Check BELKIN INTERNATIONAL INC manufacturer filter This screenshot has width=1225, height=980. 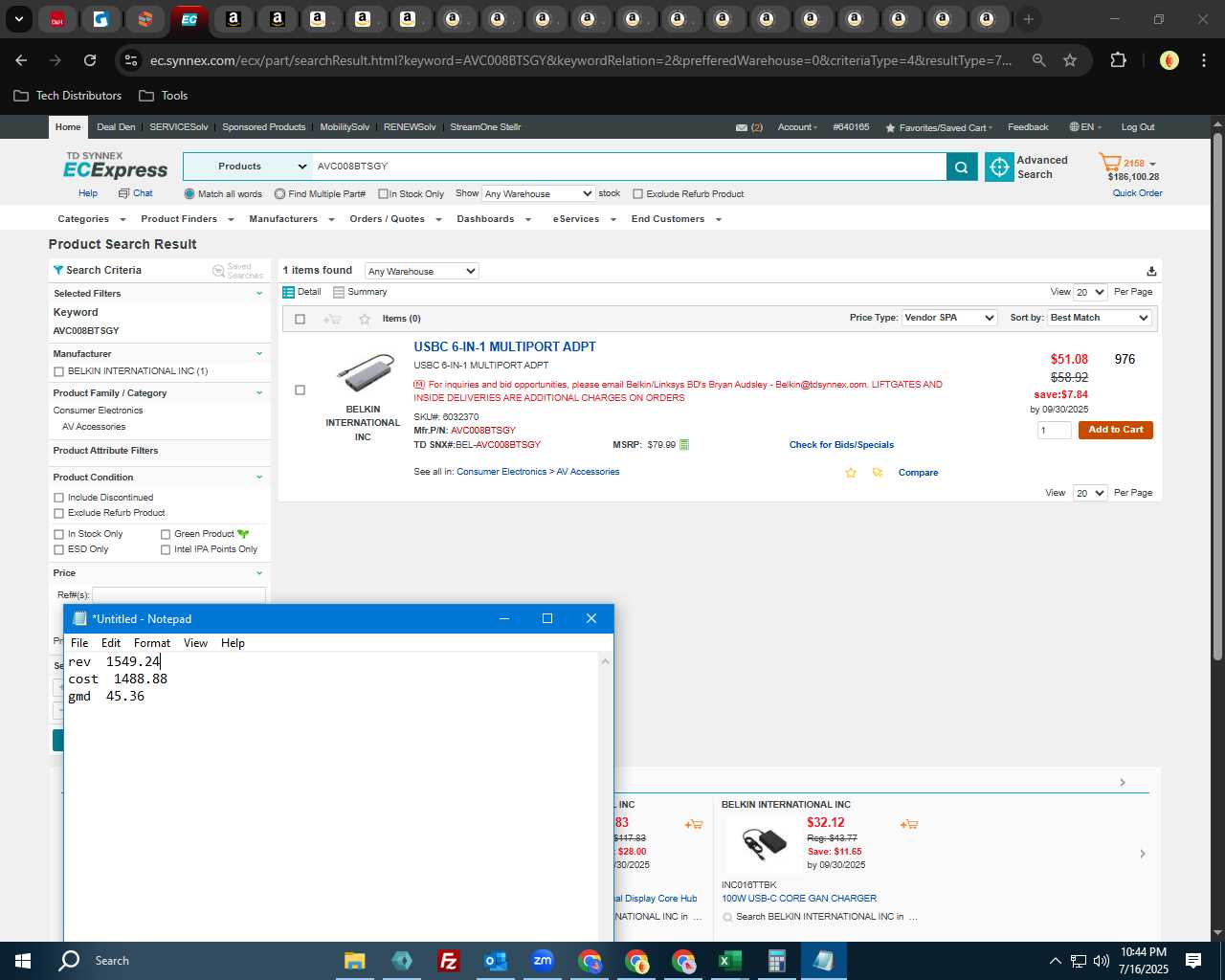(59, 371)
